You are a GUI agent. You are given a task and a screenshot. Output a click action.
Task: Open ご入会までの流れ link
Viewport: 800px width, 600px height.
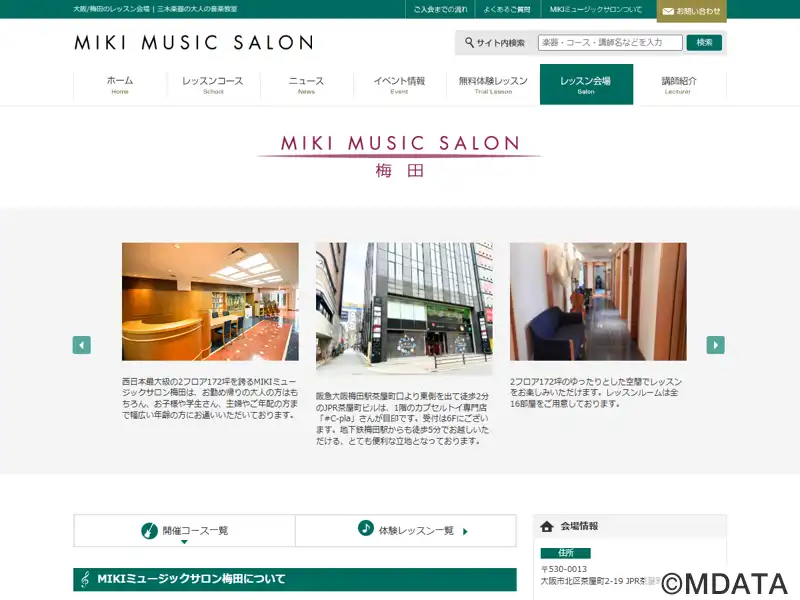[440, 10]
